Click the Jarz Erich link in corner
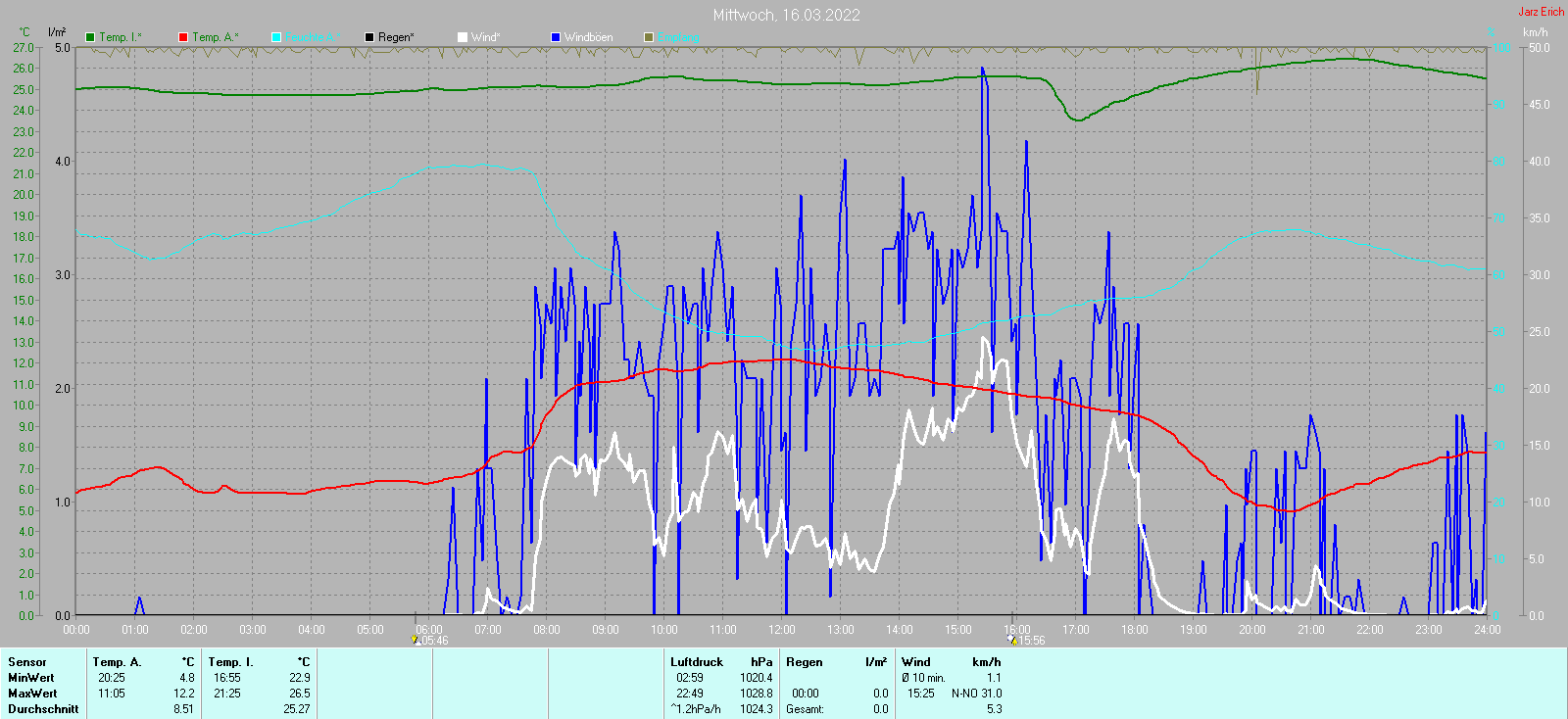Viewport: 1568px width, 719px height. pyautogui.click(x=1541, y=12)
